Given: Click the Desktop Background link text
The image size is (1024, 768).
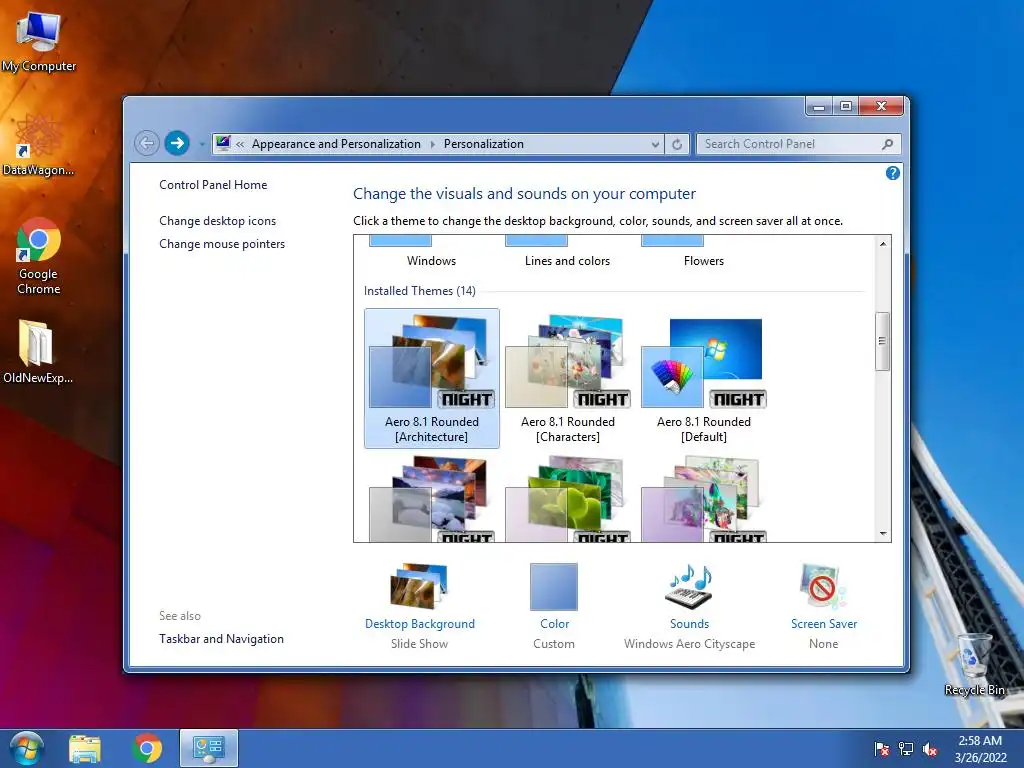Looking at the screenshot, I should pos(420,624).
